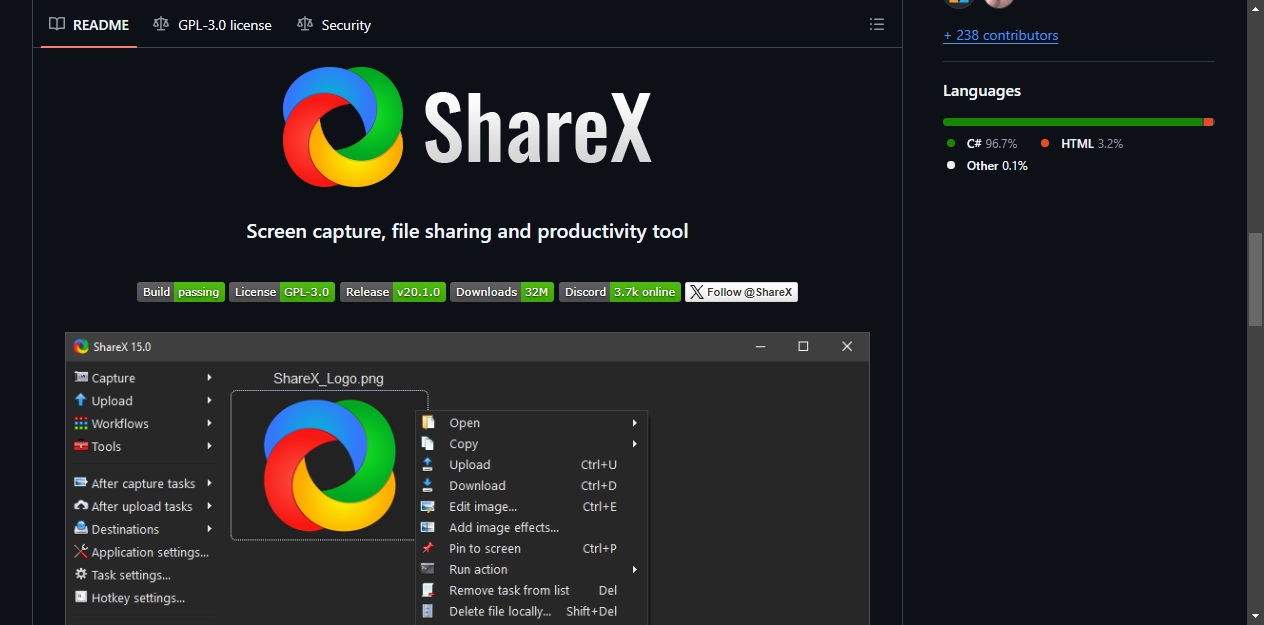Viewport: 1264px width, 625px height.
Task: Click the License GPL-3.0 badge
Action: 282,292
